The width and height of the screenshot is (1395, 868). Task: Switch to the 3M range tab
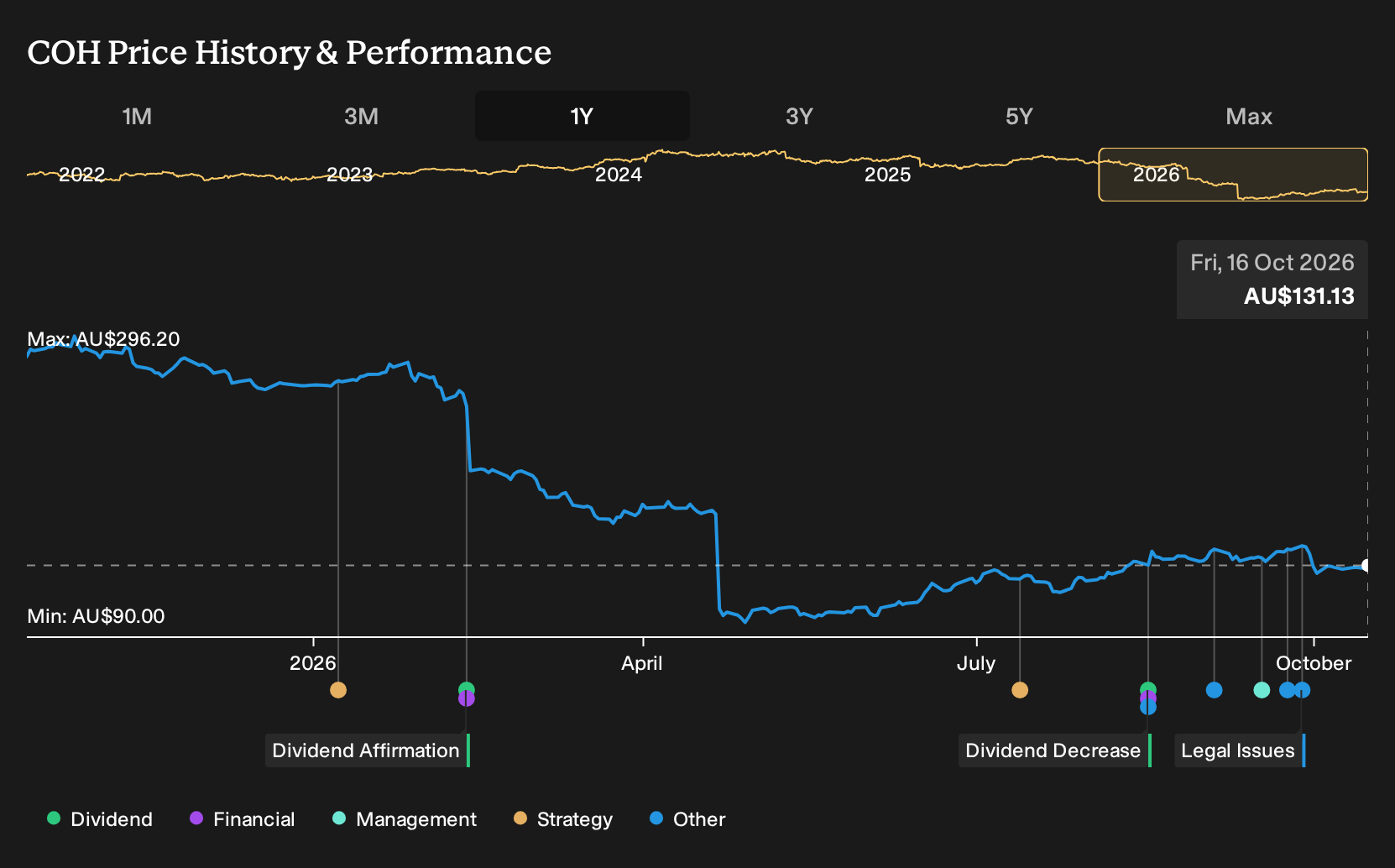(x=361, y=116)
